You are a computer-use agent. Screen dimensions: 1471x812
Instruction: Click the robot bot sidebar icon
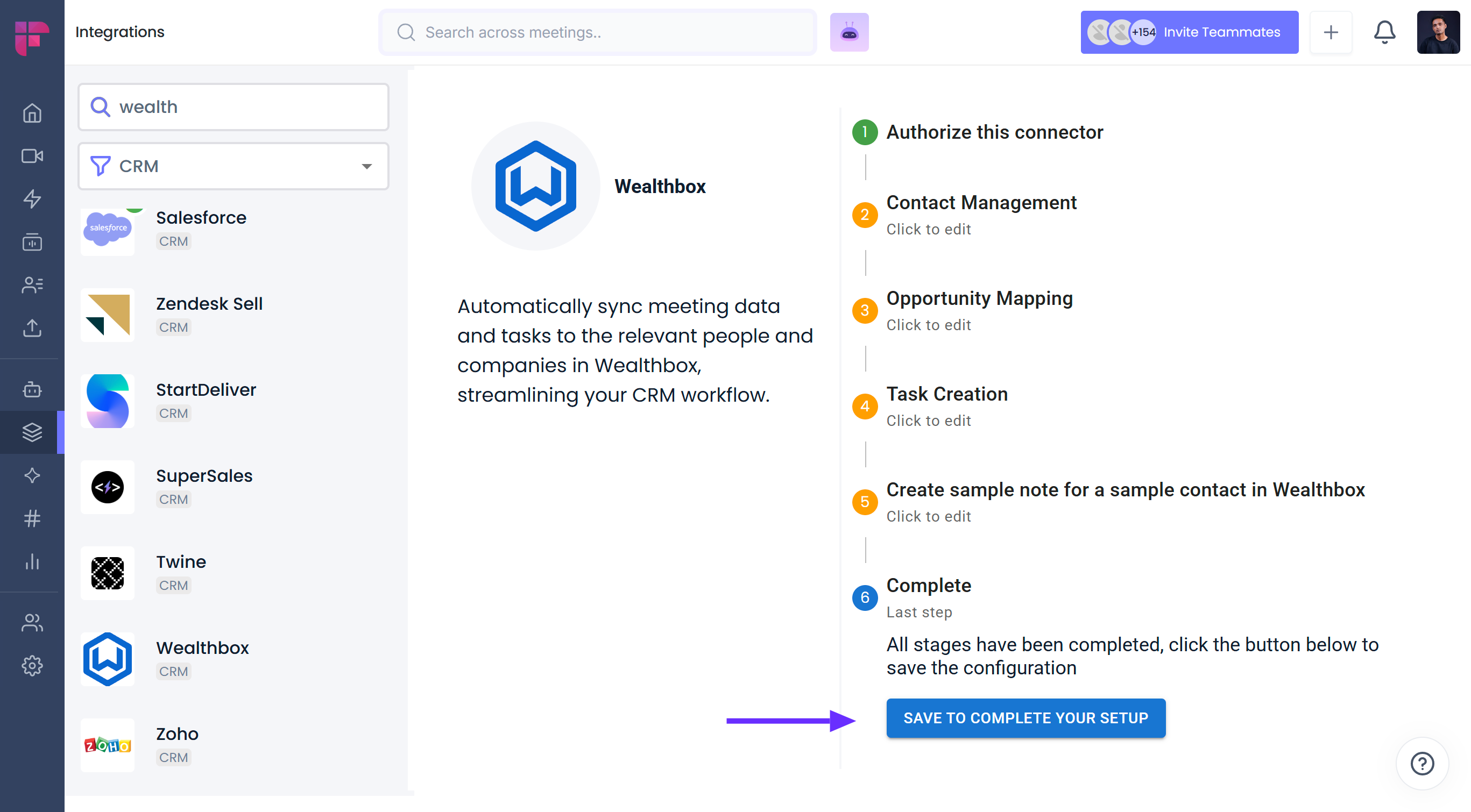tap(32, 389)
